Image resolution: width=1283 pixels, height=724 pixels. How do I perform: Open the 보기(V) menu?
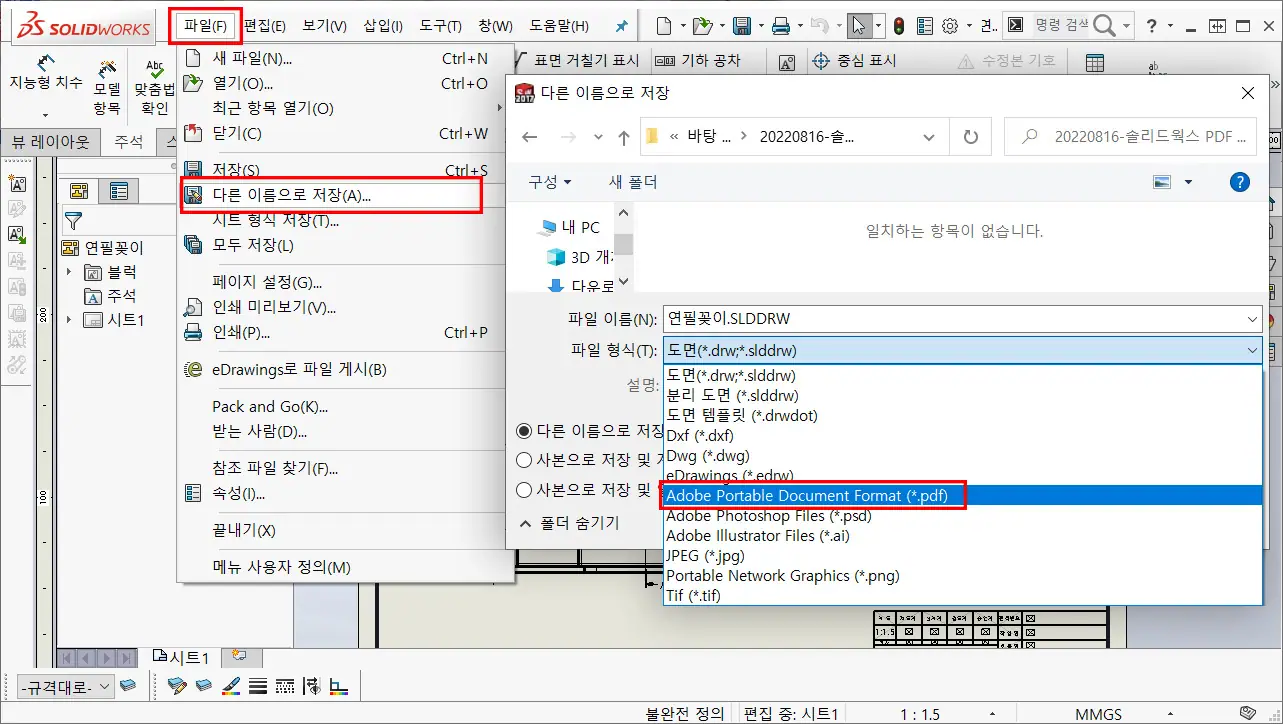324,26
